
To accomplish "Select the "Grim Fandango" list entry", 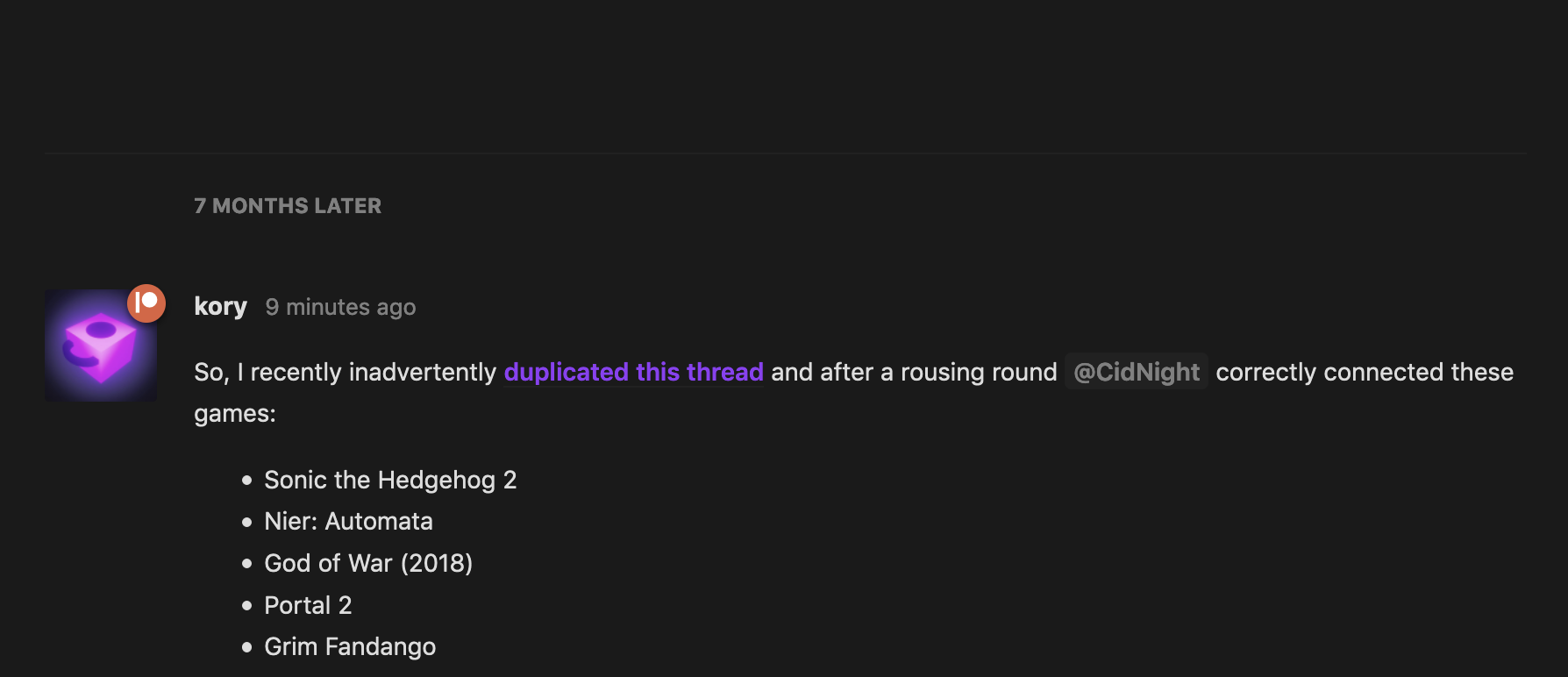I will [x=350, y=646].
